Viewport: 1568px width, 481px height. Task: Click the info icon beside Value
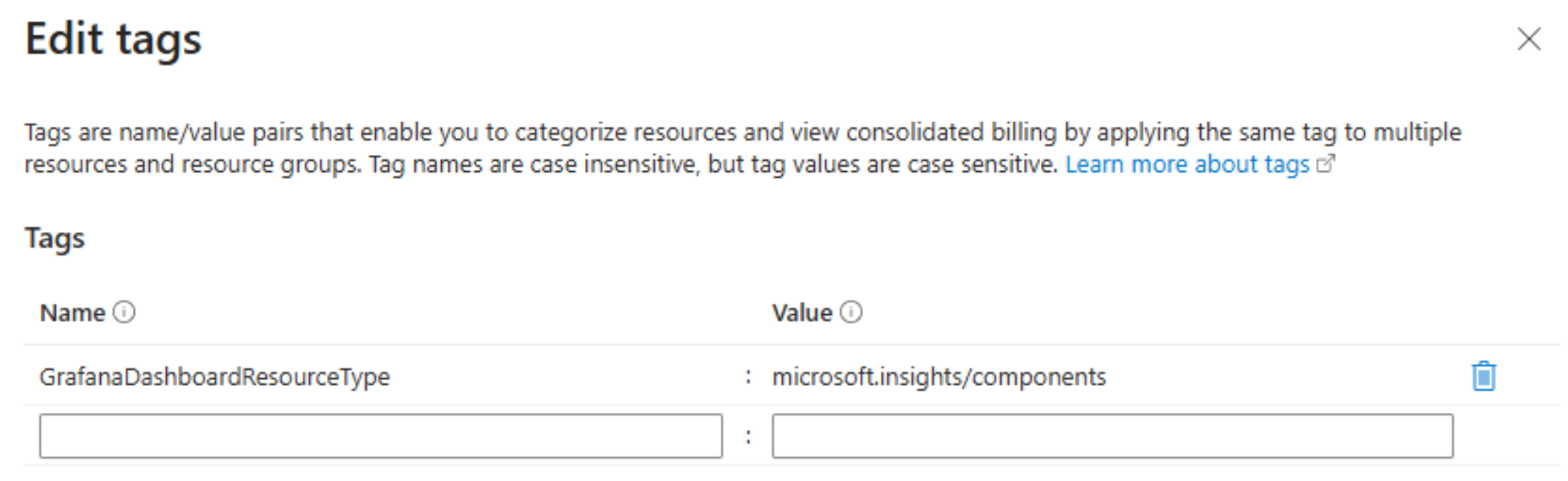pyautogui.click(x=851, y=313)
